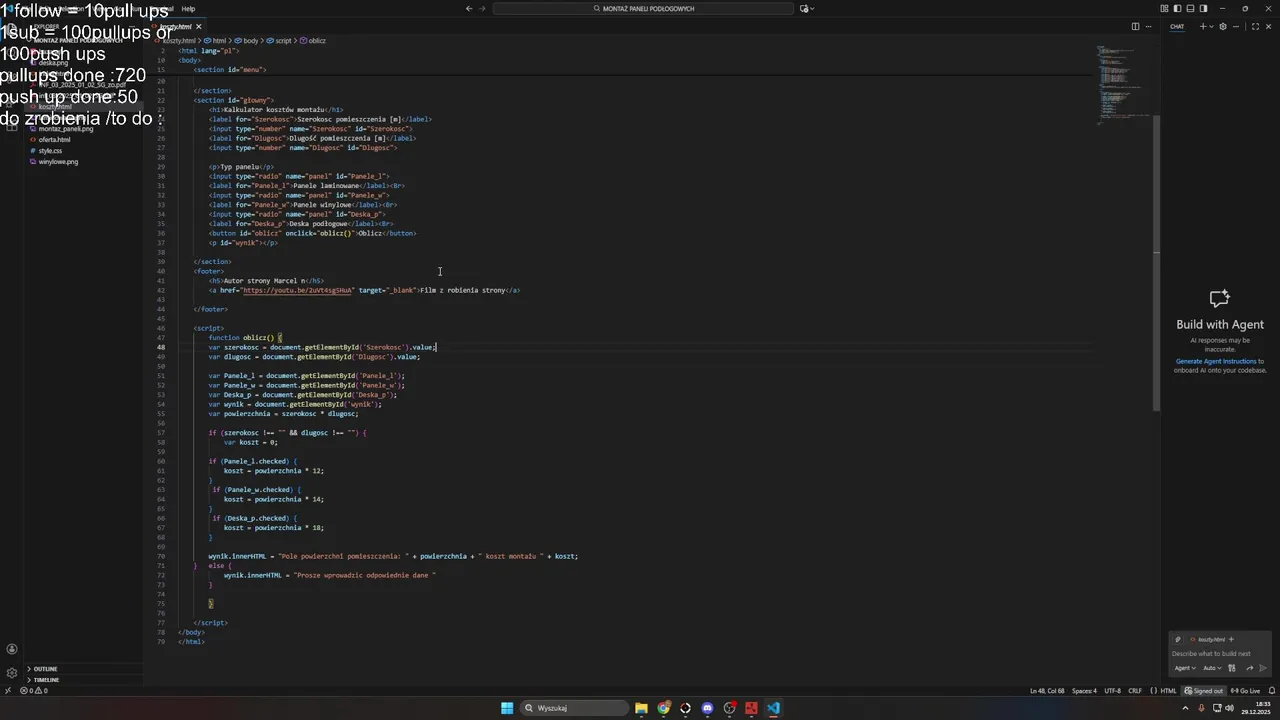Open editor More Actions ellipsis menu

pyautogui.click(x=1148, y=26)
